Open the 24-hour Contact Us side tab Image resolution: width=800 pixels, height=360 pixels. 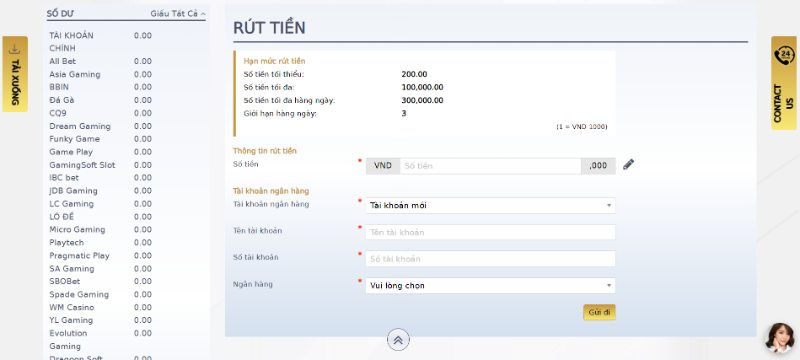(x=784, y=83)
